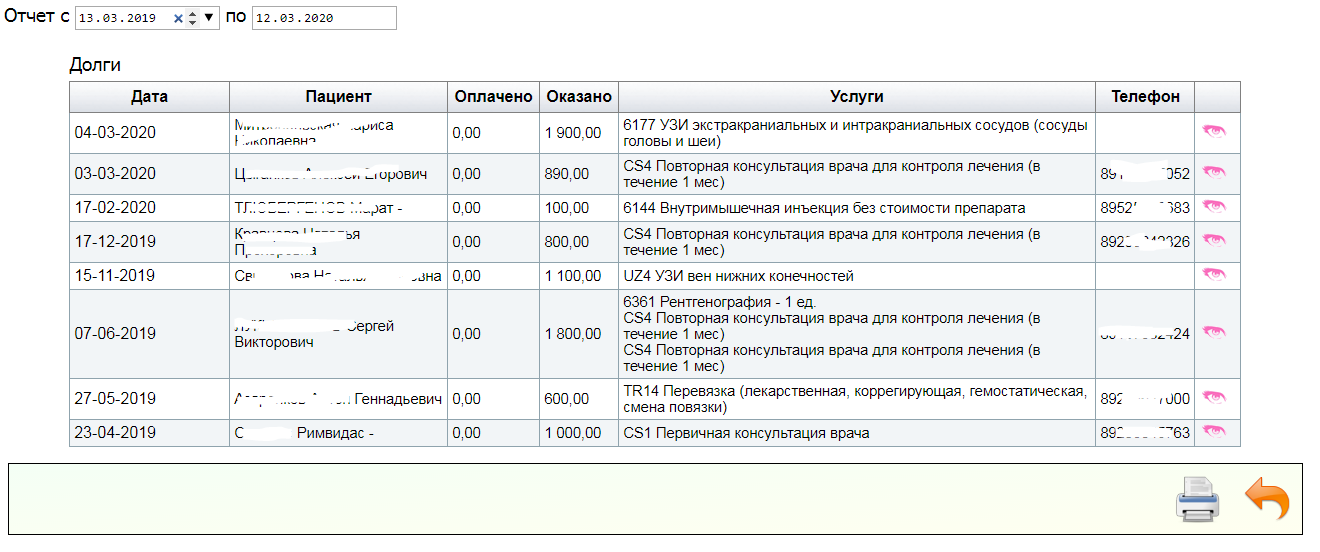
Task: Click the eye icon for 23-04-2019 row
Action: 1214,432
